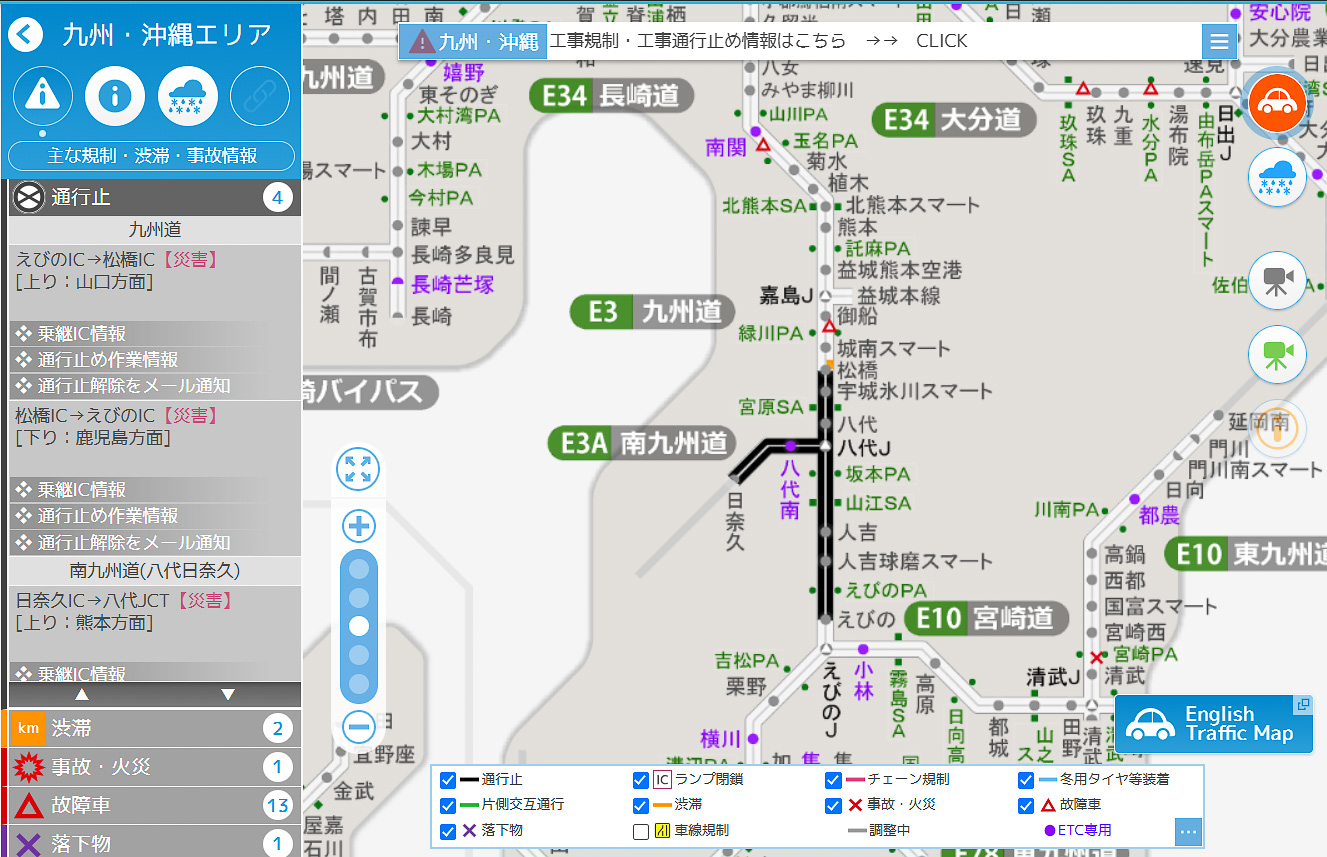Click the 通行止 closed-road circle icon
The width and height of the screenshot is (1327, 857).
pyautogui.click(x=28, y=198)
